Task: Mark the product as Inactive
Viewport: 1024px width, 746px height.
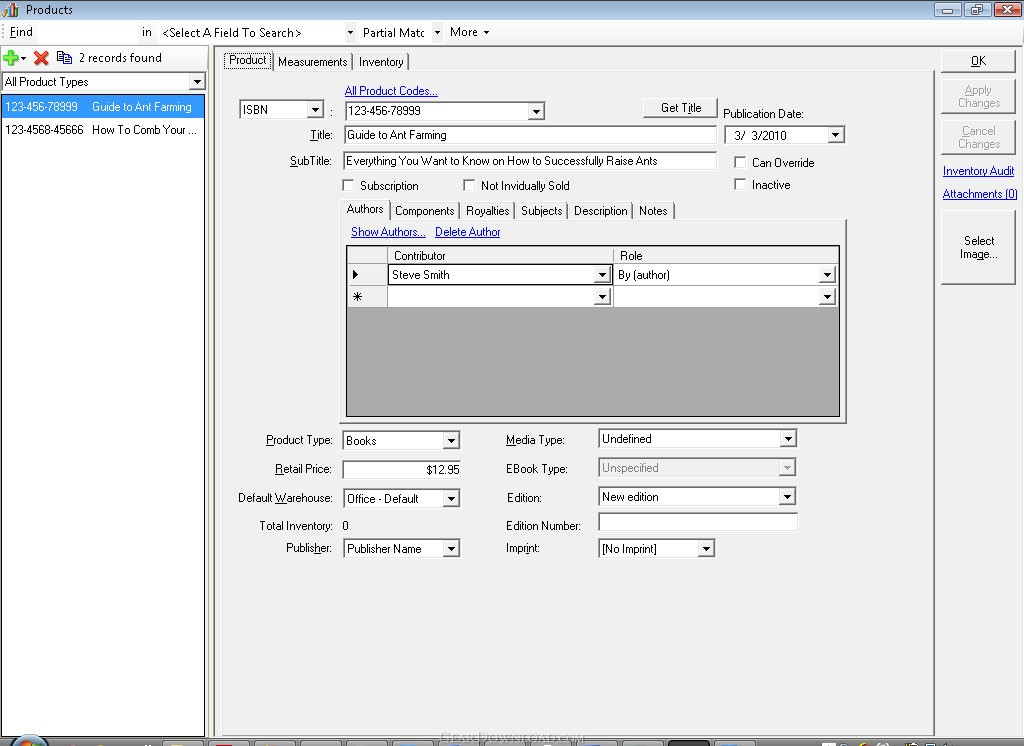Action: click(x=740, y=184)
